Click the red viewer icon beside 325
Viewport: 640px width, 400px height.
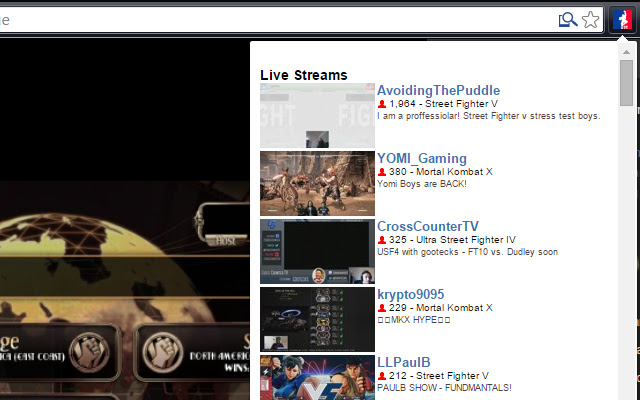382,240
